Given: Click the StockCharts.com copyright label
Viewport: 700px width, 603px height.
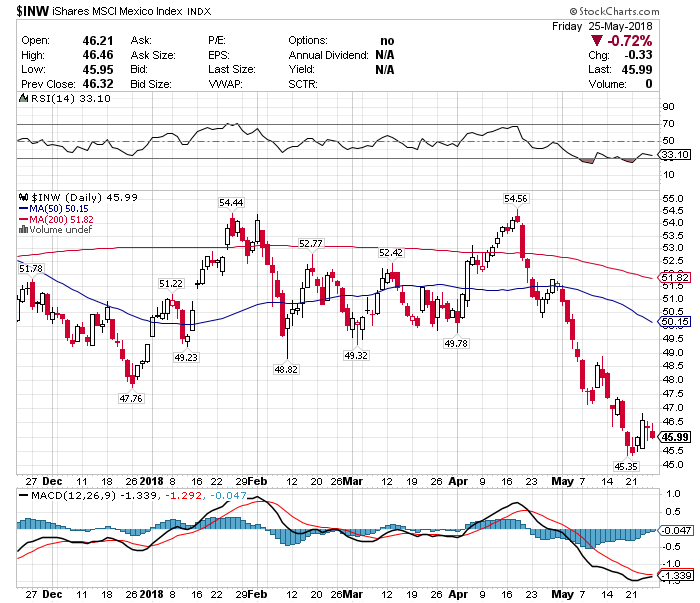Looking at the screenshot, I should [x=614, y=11].
